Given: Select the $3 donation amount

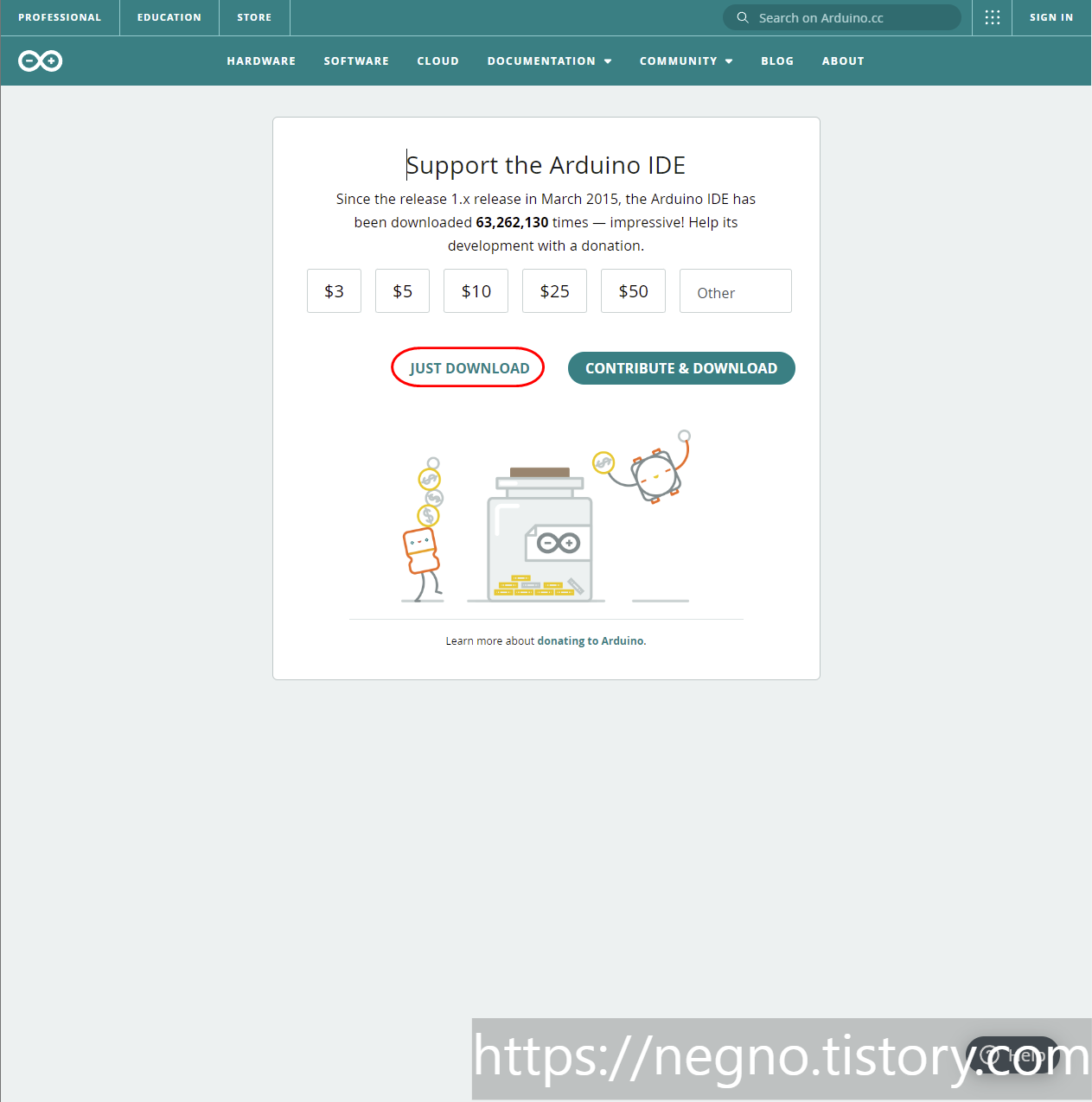Looking at the screenshot, I should point(334,291).
